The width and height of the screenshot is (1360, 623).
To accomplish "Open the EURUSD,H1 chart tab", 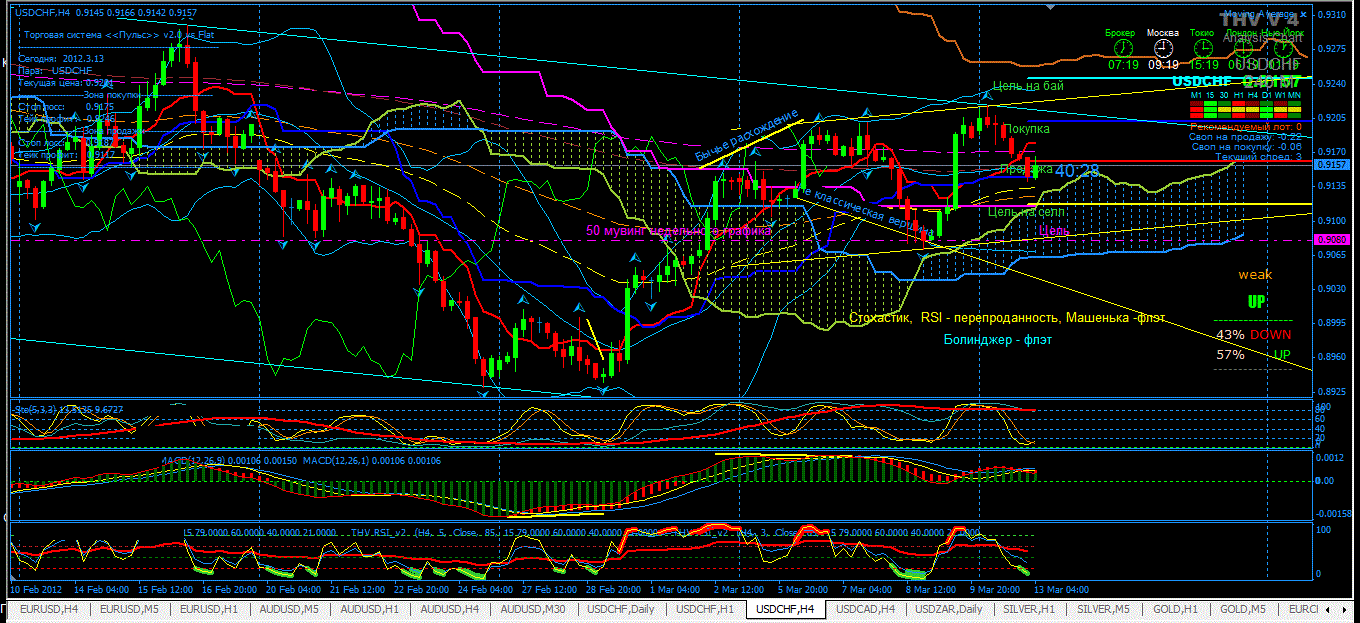I will tap(208, 608).
